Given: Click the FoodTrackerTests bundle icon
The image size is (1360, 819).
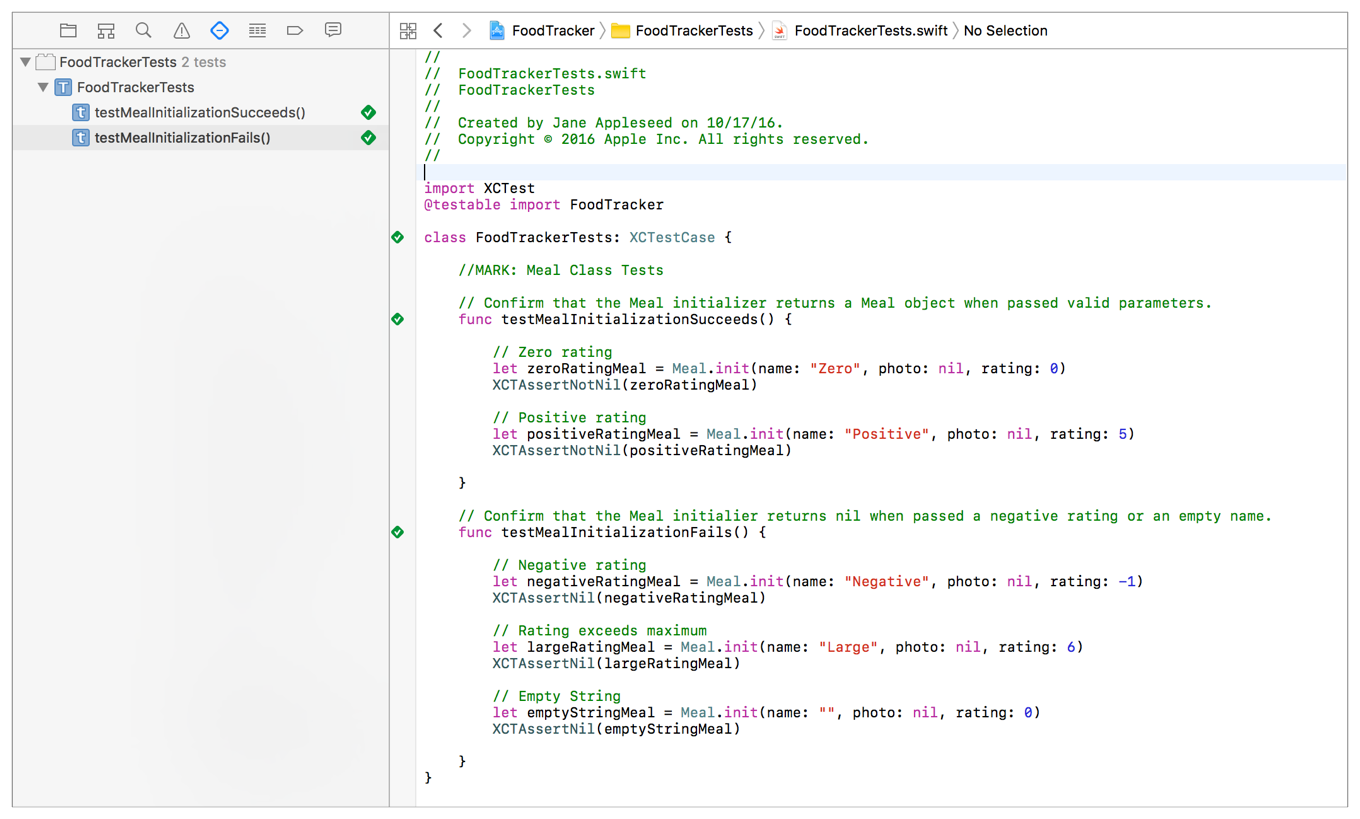Looking at the screenshot, I should (45, 62).
